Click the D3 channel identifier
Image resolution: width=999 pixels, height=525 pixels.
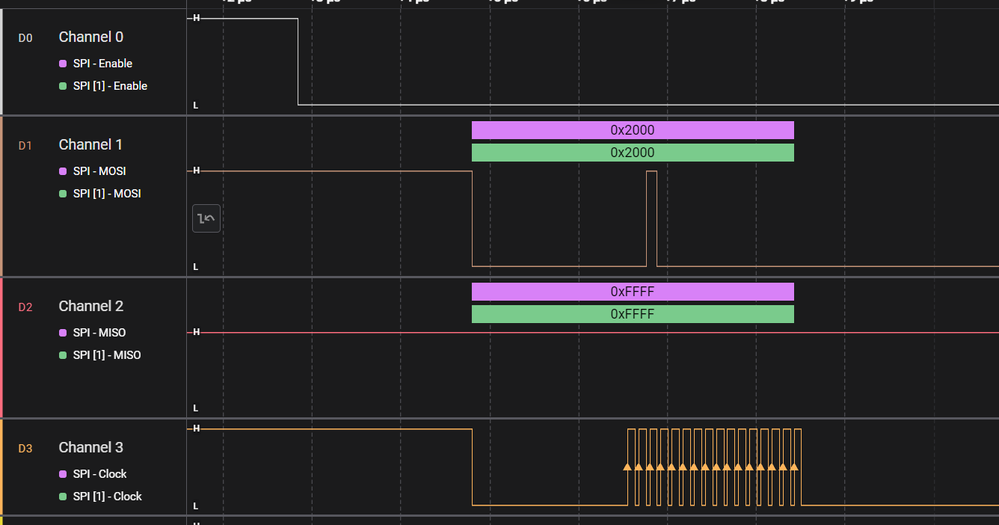click(x=25, y=449)
